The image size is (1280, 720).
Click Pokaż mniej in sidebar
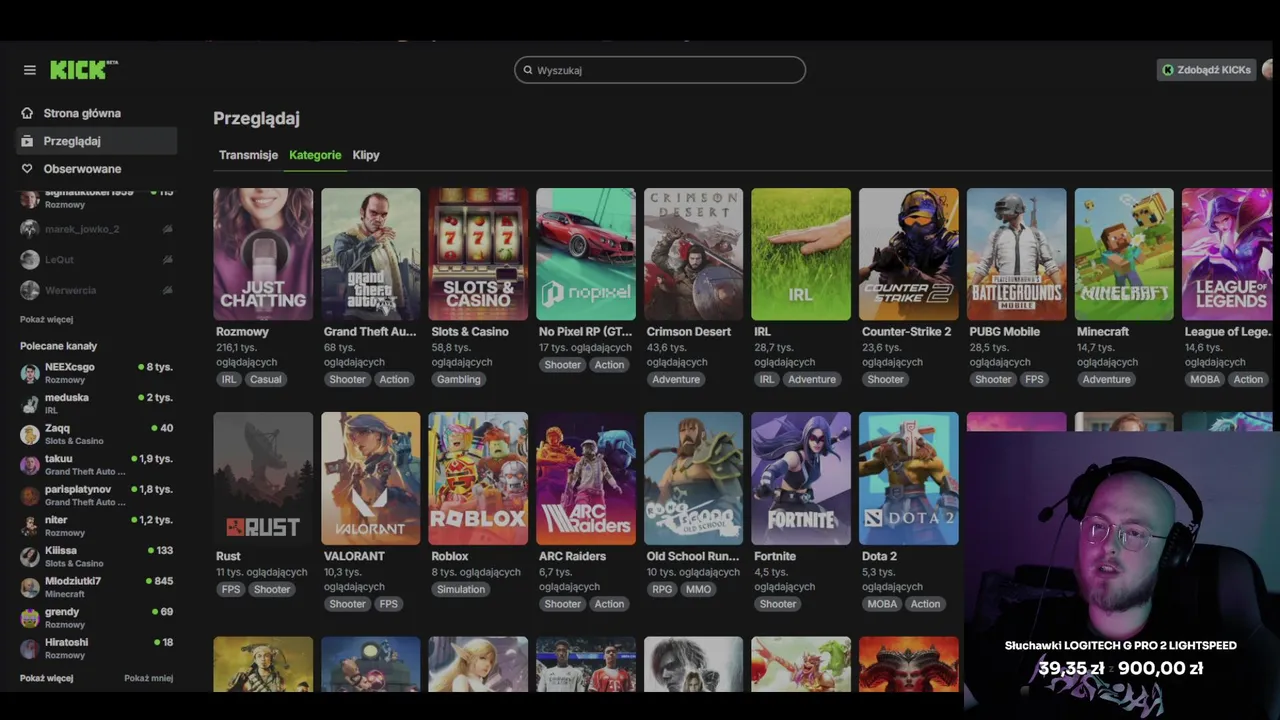148,678
